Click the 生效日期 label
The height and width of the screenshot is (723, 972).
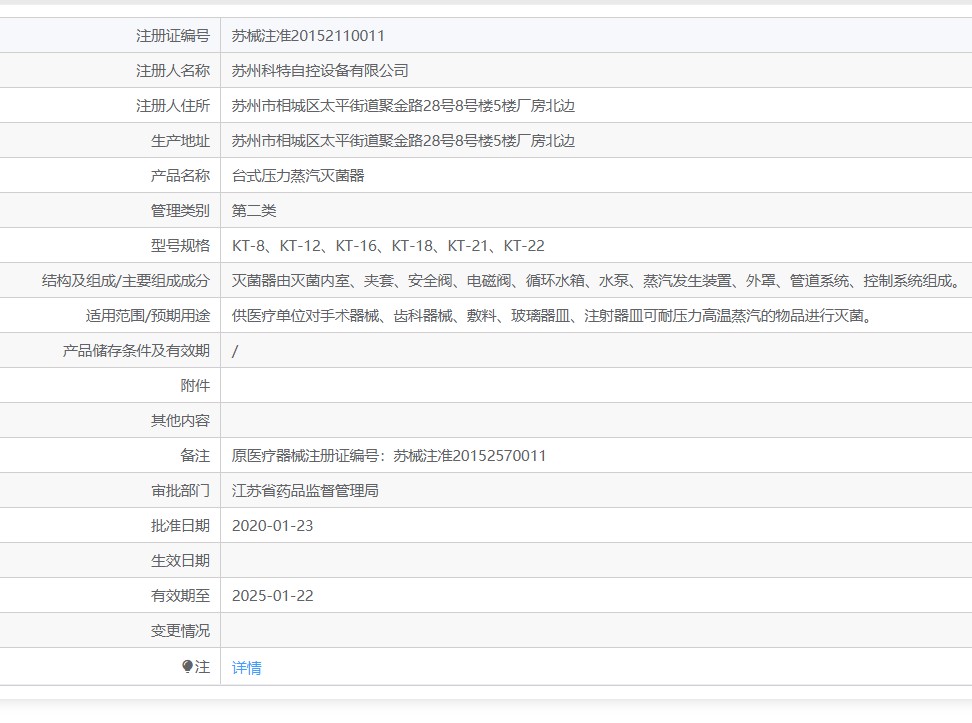coord(180,561)
